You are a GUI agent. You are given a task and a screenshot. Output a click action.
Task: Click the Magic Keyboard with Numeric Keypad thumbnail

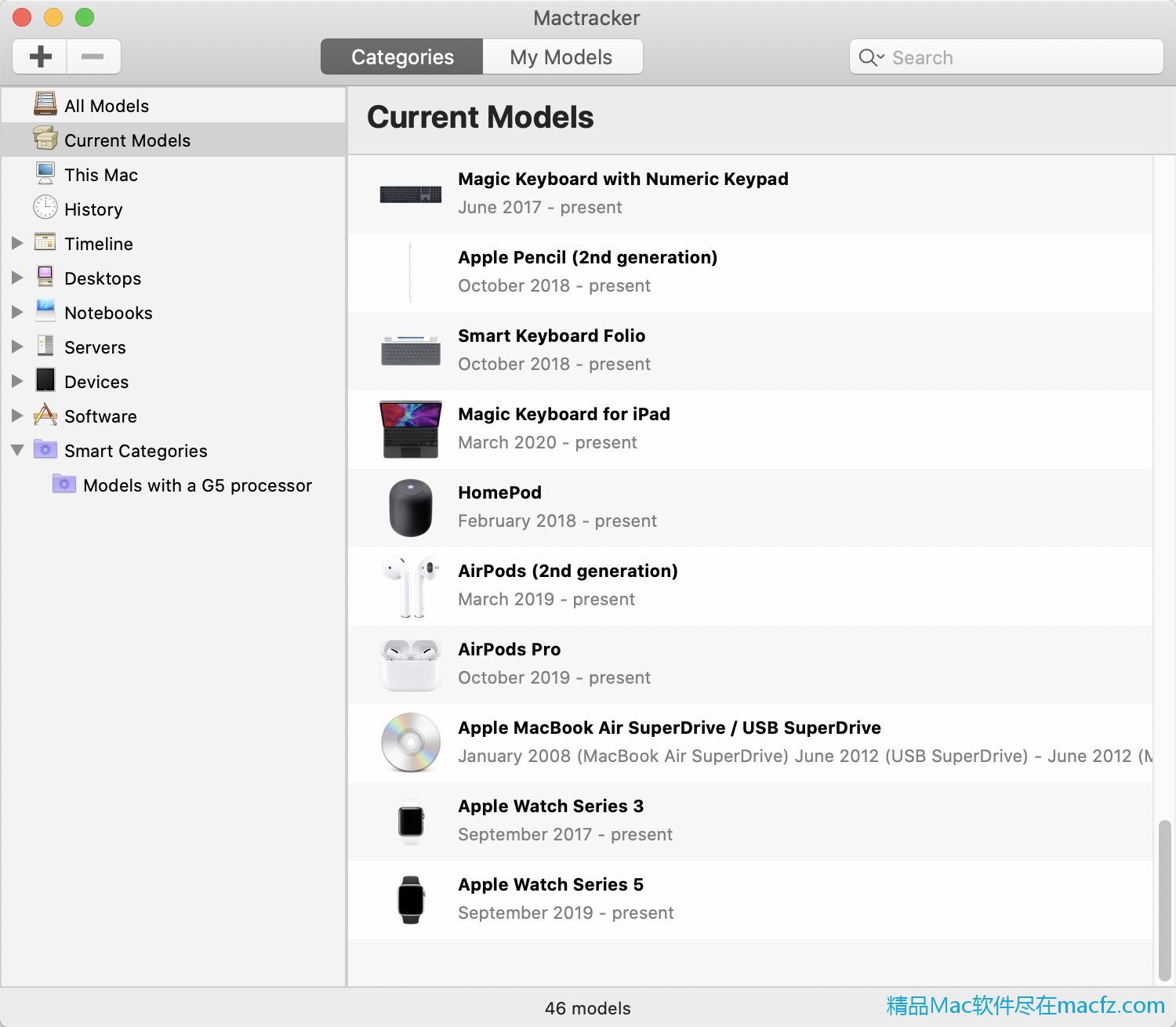411,194
